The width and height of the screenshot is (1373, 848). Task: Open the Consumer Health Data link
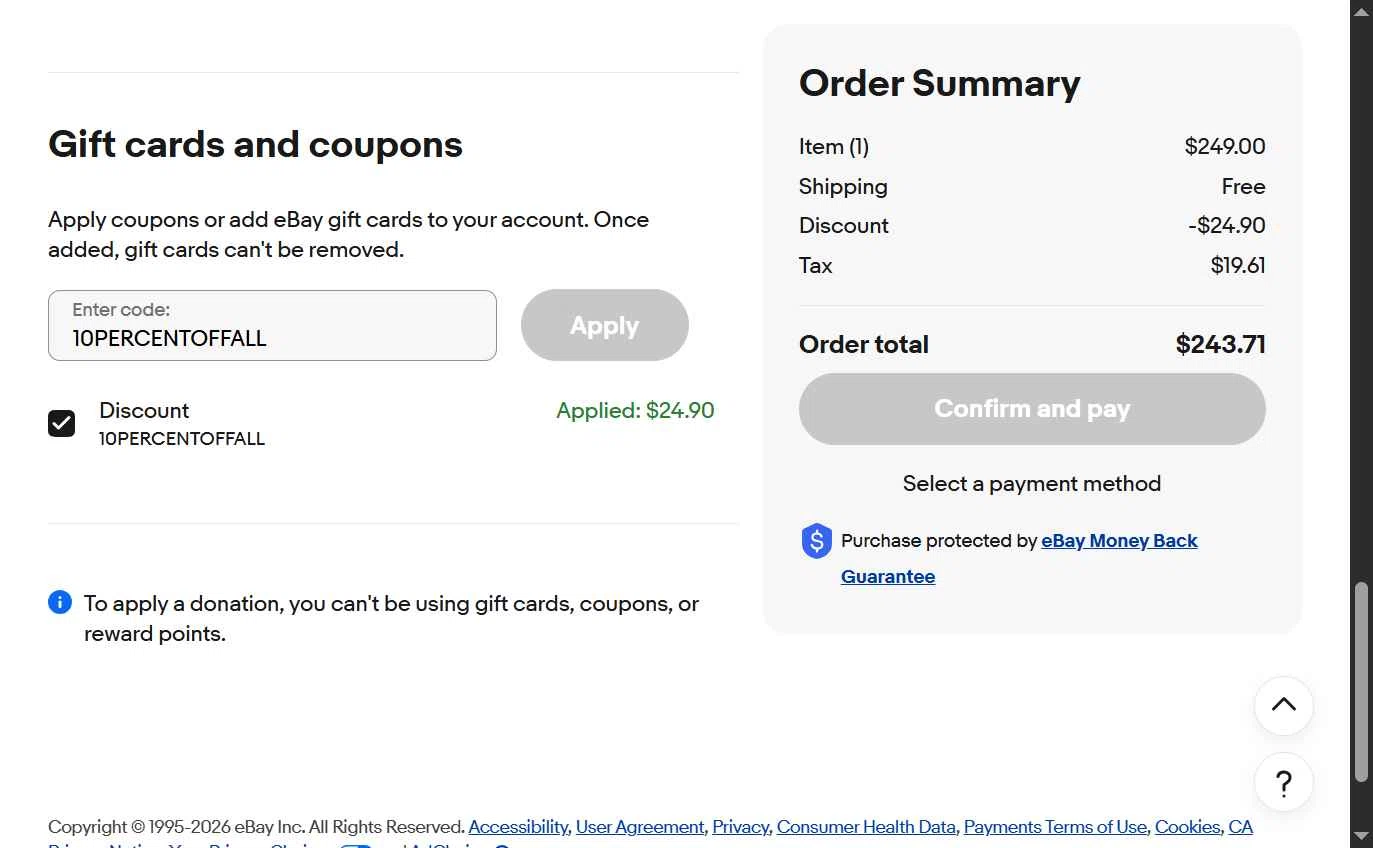[x=866, y=827]
